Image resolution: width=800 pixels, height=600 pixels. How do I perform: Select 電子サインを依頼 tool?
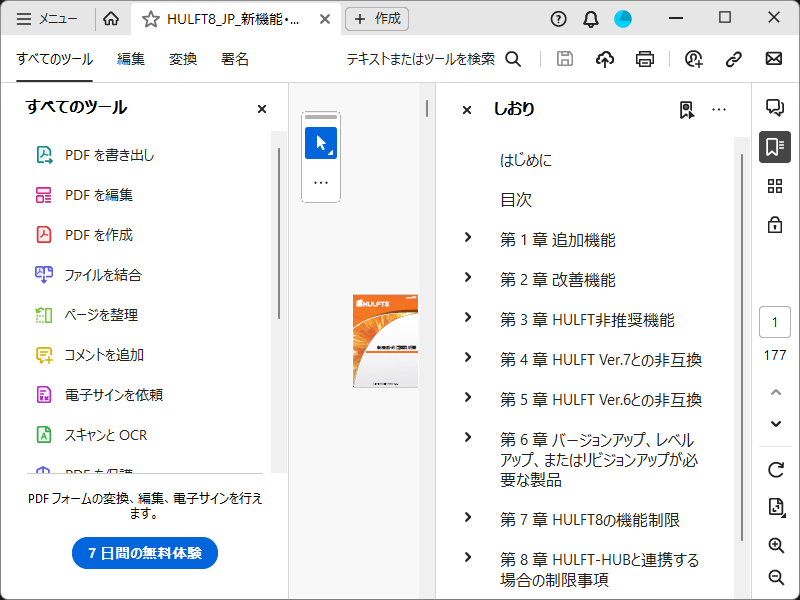point(99,395)
